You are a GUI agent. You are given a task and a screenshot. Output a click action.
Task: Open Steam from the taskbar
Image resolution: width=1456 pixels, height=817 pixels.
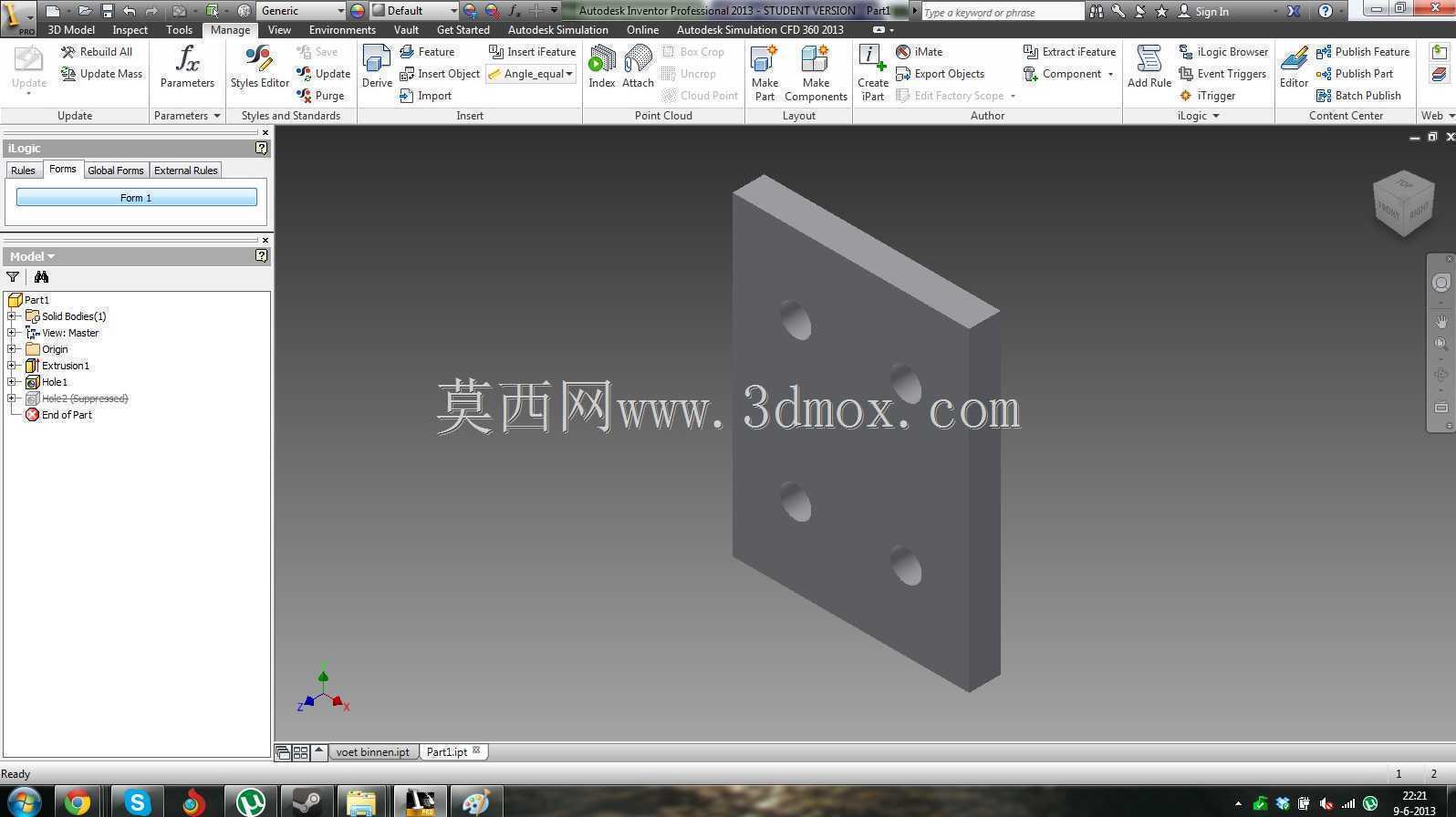[x=306, y=802]
